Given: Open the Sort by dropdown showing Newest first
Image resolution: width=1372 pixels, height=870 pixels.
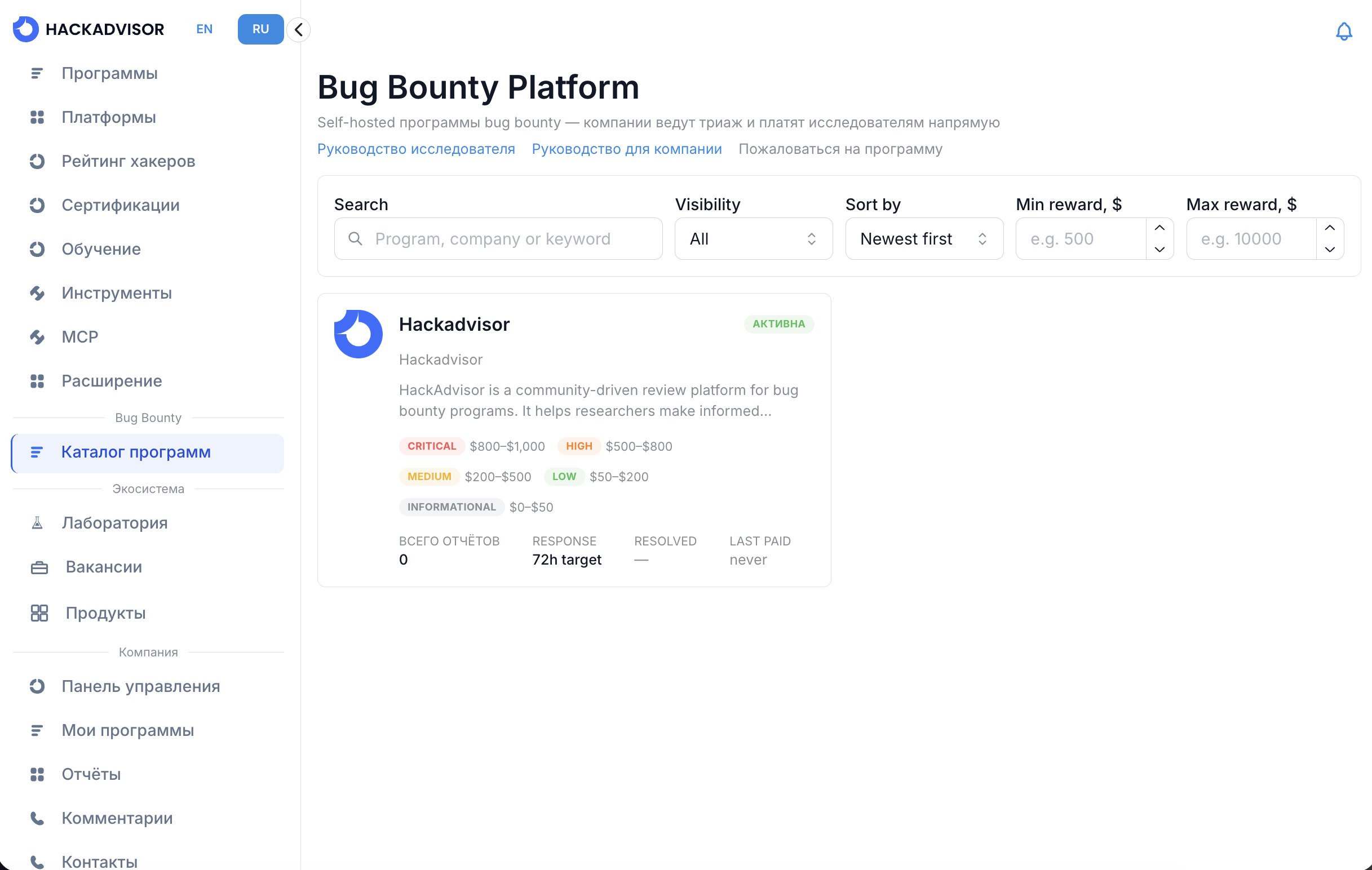Looking at the screenshot, I should click(924, 238).
